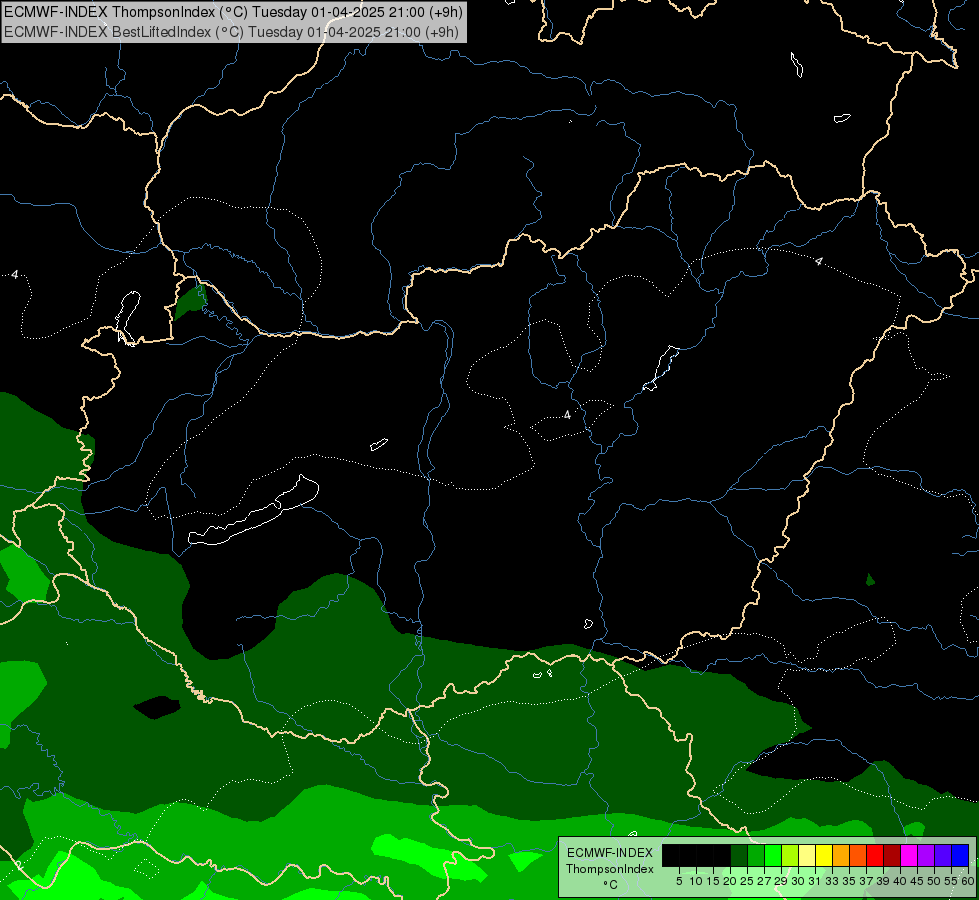Viewport: 979px width, 900px height.
Task: Click the legend tick value '30'
Action: coord(798,881)
